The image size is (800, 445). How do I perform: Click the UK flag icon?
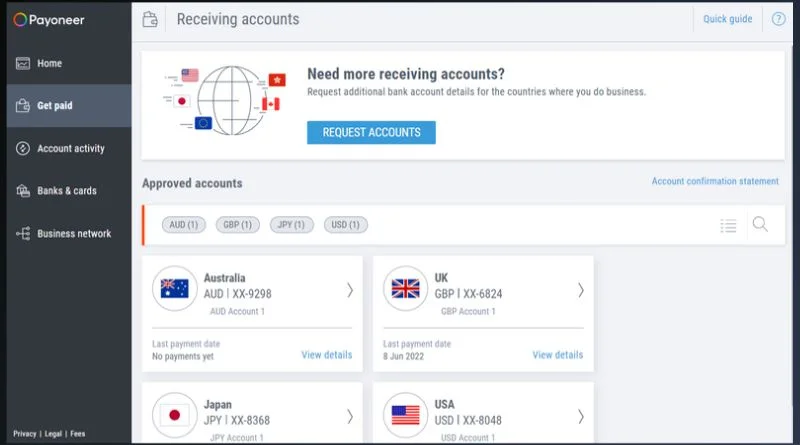(x=406, y=288)
